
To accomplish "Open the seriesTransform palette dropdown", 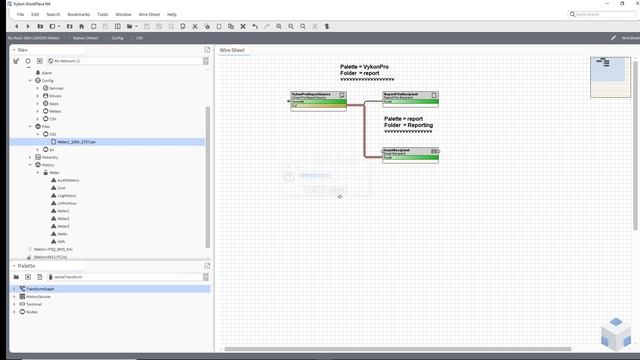I will 206,277.
